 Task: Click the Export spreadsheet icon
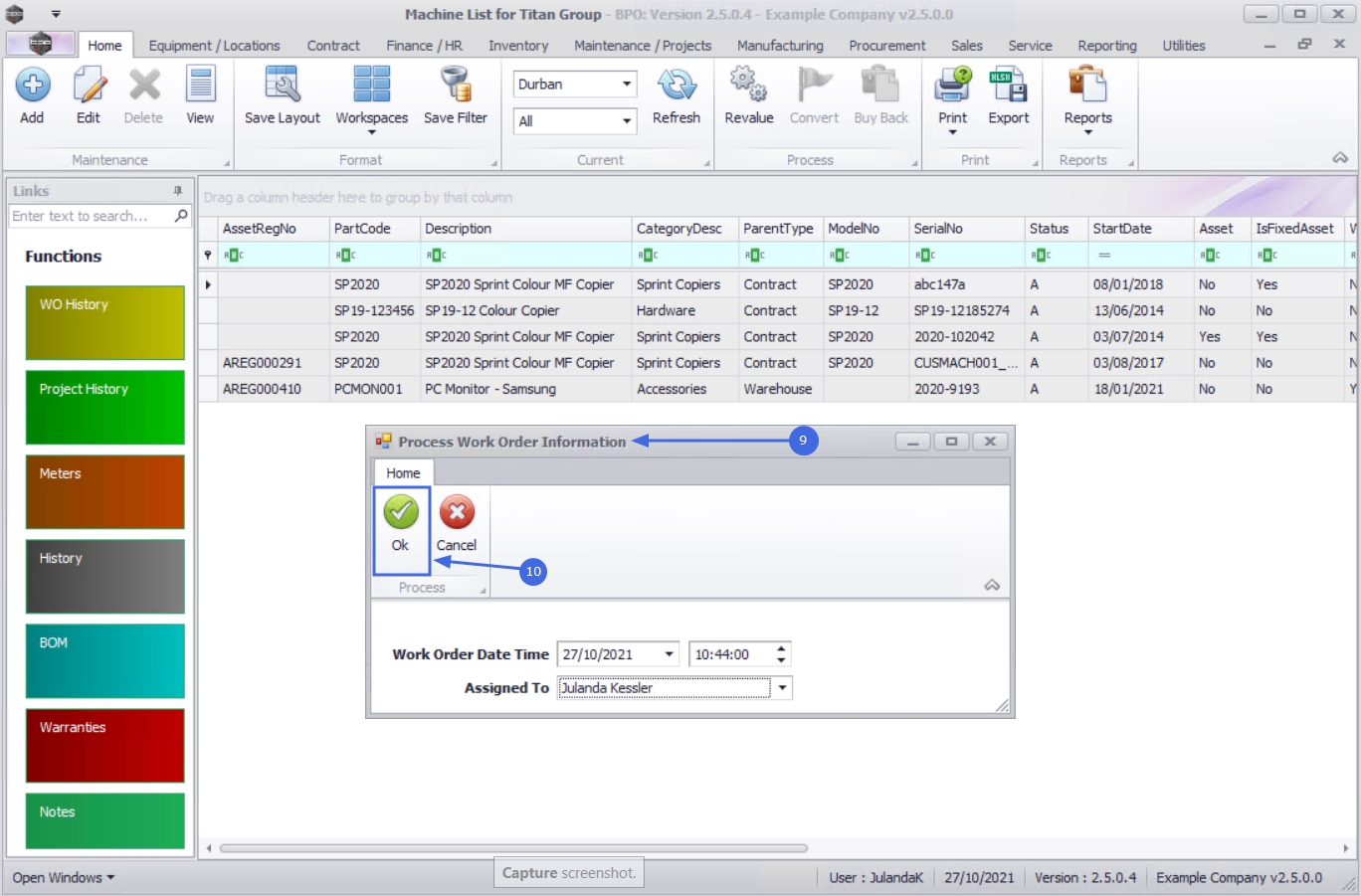click(1008, 86)
